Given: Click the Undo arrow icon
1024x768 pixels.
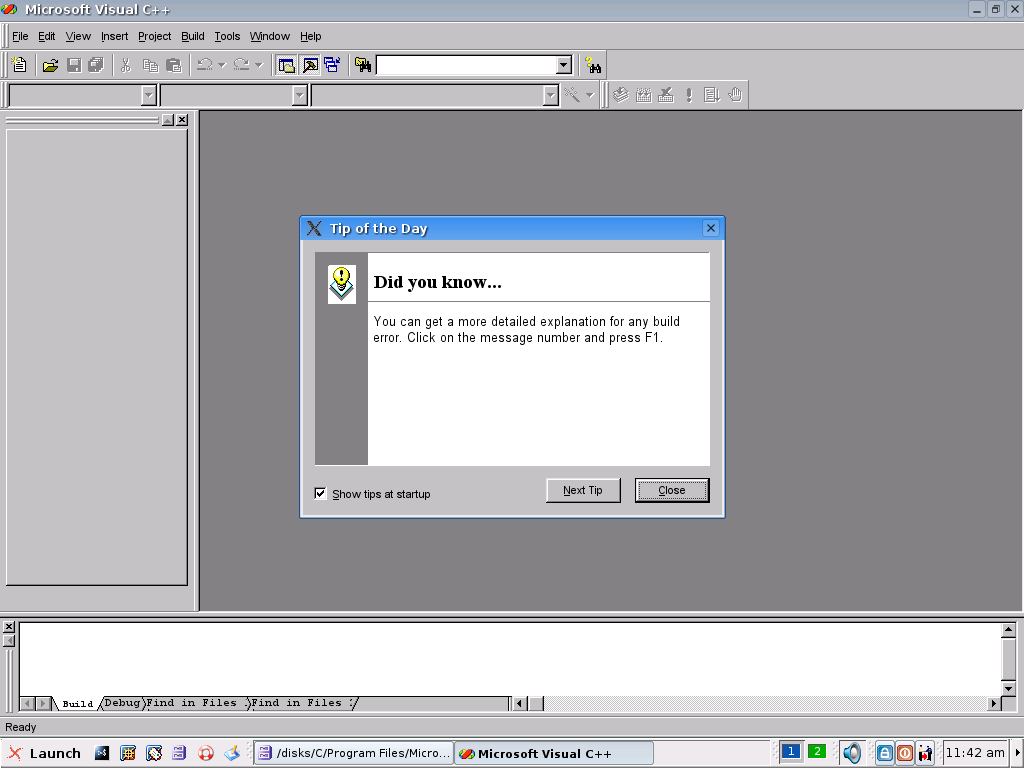Looking at the screenshot, I should pyautogui.click(x=204, y=65).
